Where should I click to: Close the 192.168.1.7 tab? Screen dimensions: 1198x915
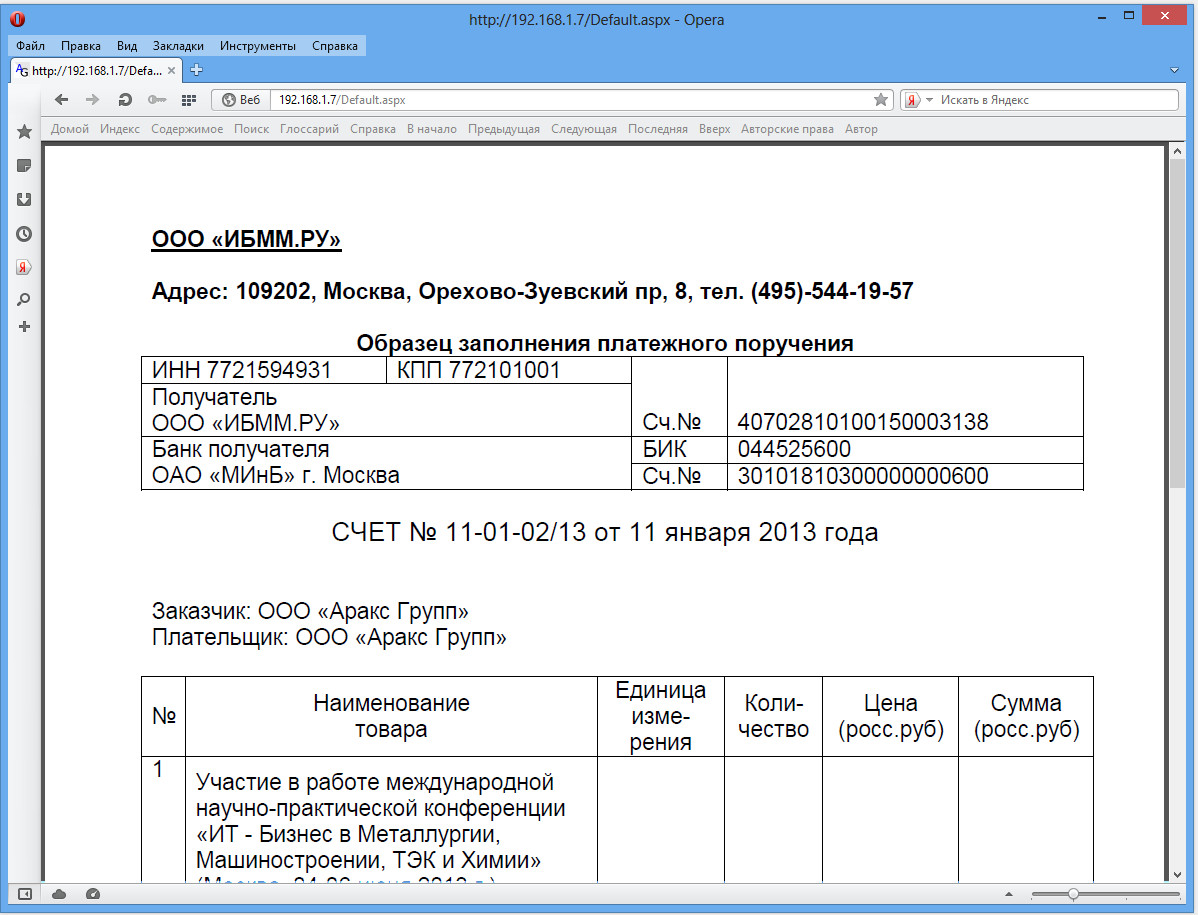171,70
